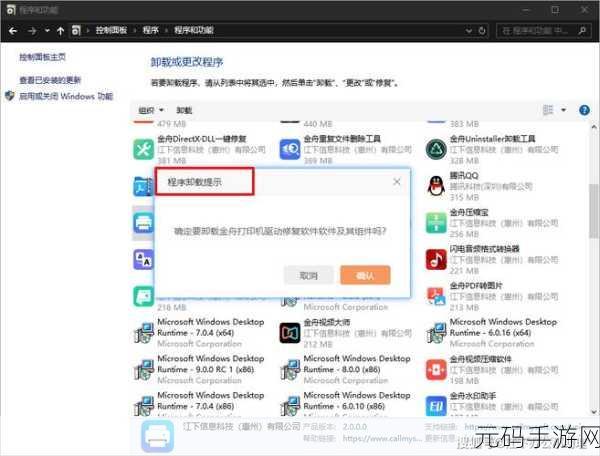Click the back arrow in navigation bar
This screenshot has height=456, width=600.
13,31
